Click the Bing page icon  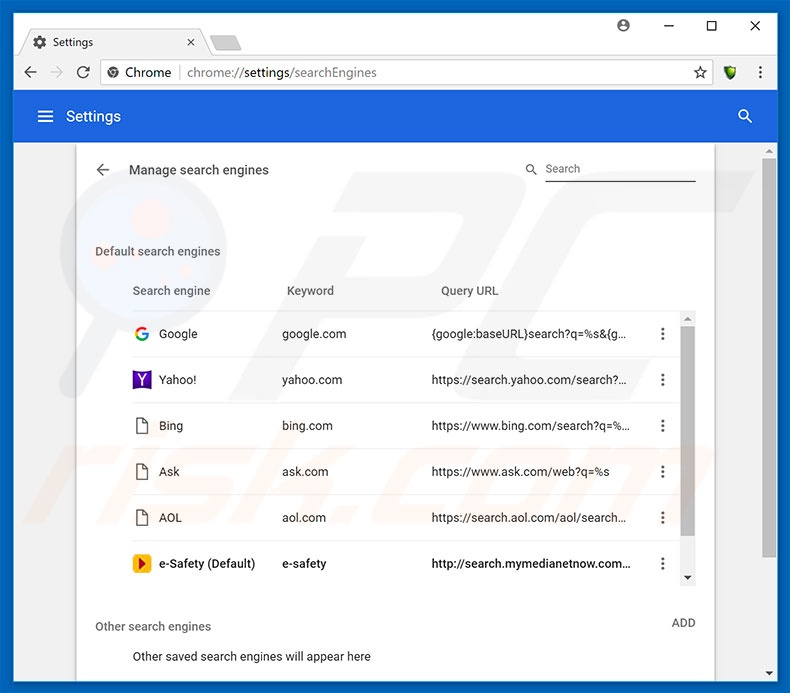(x=142, y=426)
